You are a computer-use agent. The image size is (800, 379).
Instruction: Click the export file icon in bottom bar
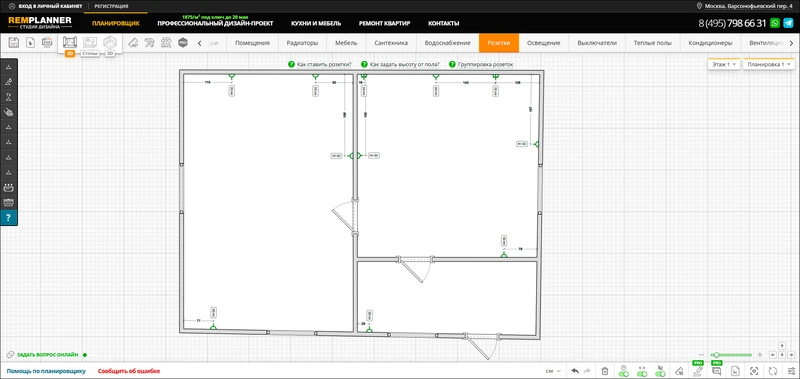[x=735, y=371]
